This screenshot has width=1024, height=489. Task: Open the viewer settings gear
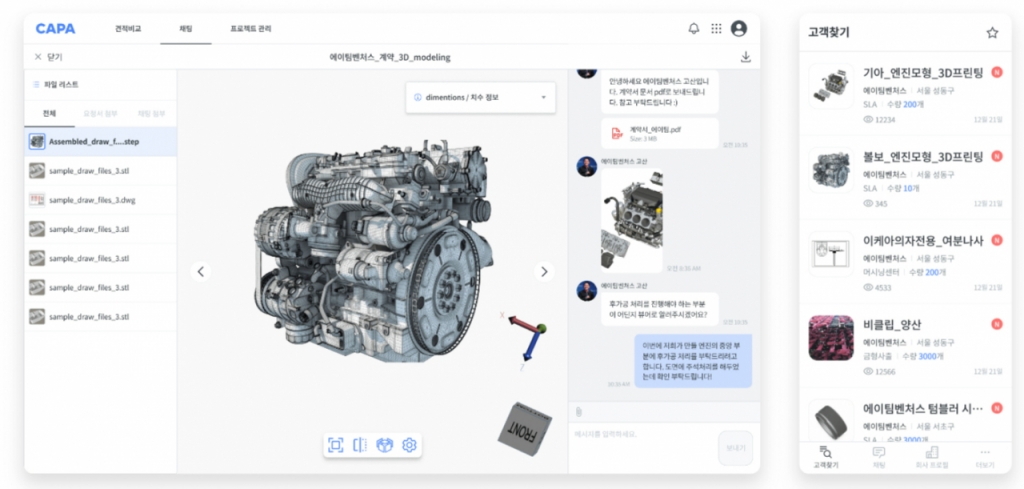pyautogui.click(x=409, y=445)
